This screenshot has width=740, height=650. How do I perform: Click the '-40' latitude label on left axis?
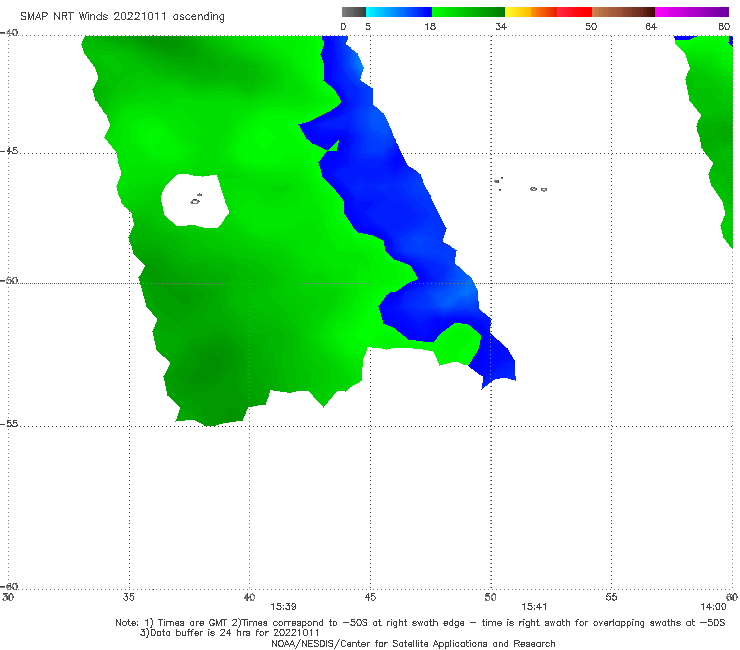click(x=9, y=33)
